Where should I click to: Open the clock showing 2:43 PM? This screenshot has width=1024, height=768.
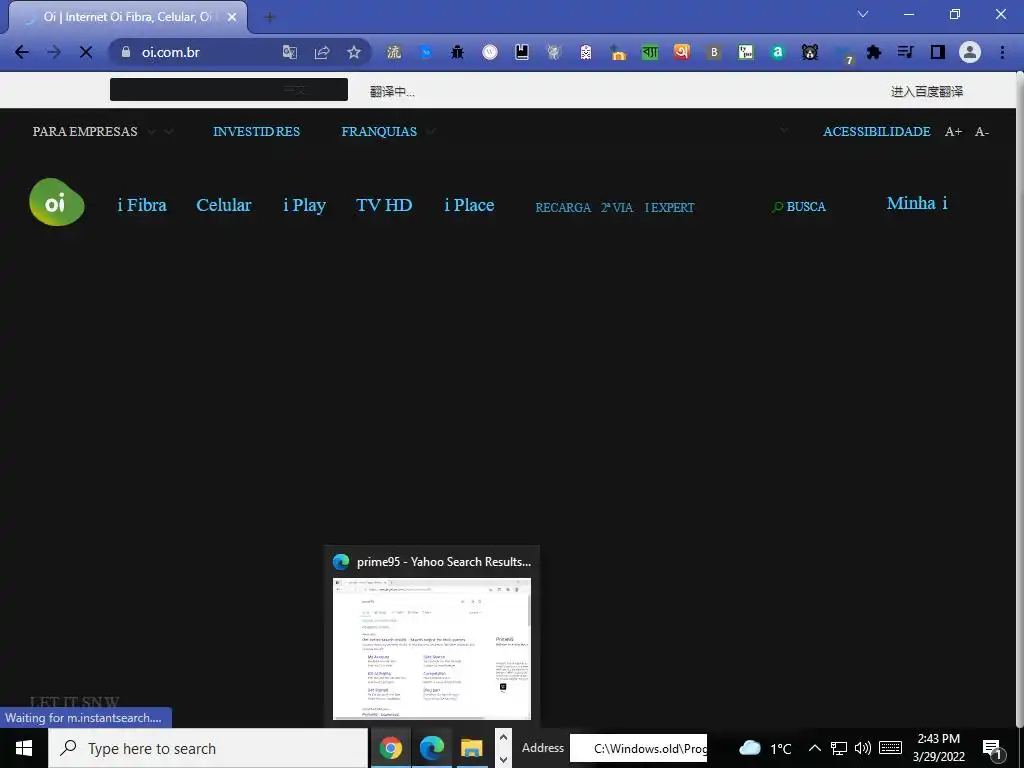938,748
